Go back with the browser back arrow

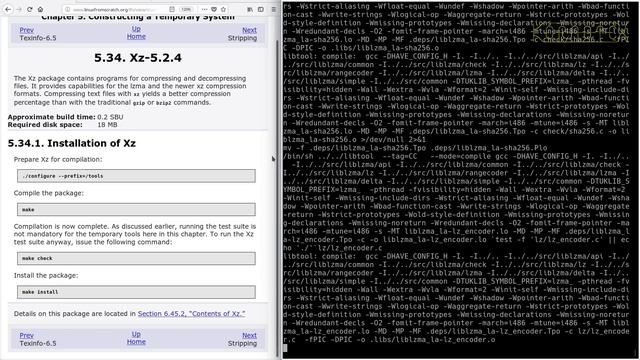click(x=8, y=9)
